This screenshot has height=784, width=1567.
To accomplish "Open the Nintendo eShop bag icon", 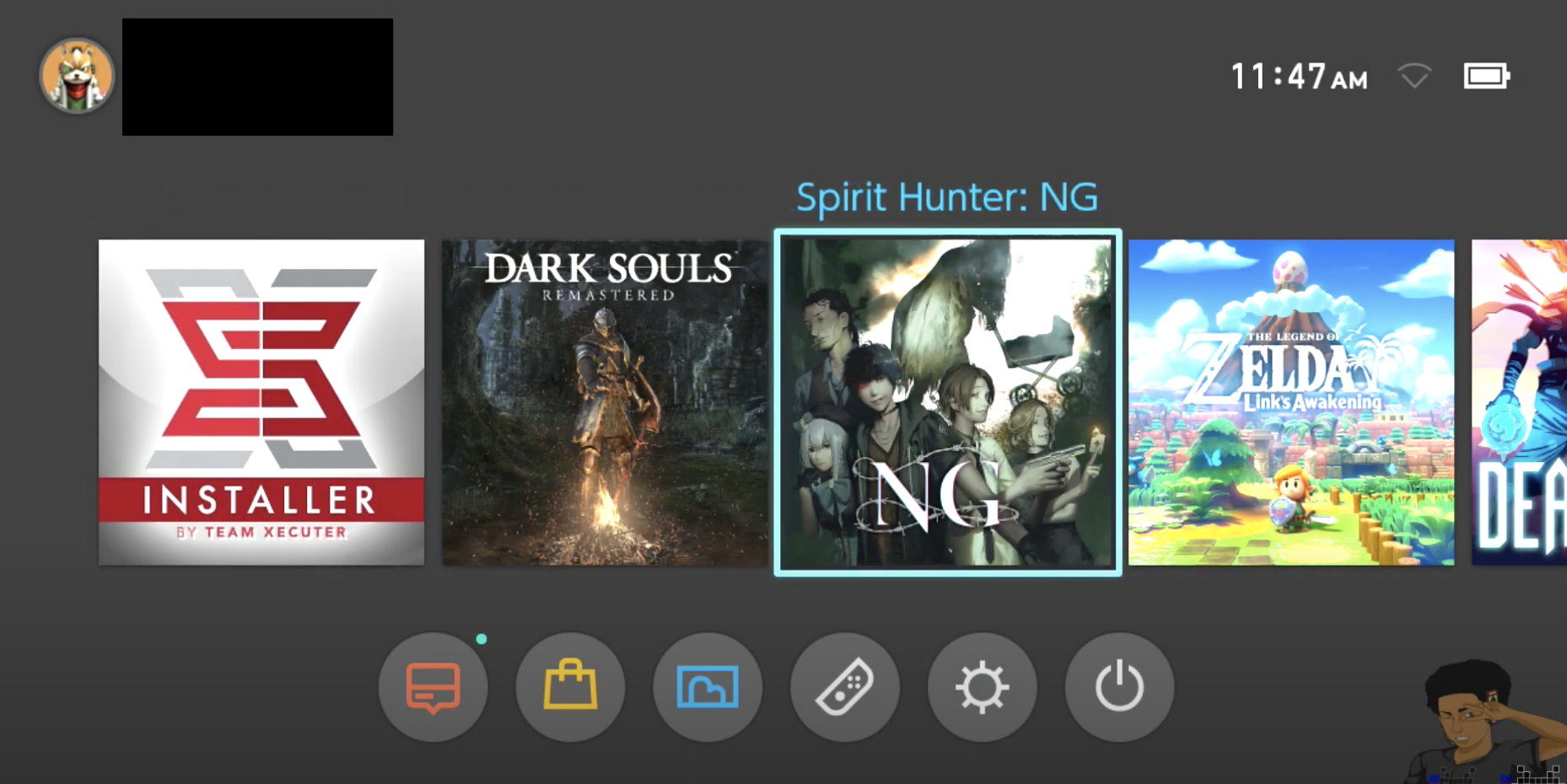I will 570,687.
